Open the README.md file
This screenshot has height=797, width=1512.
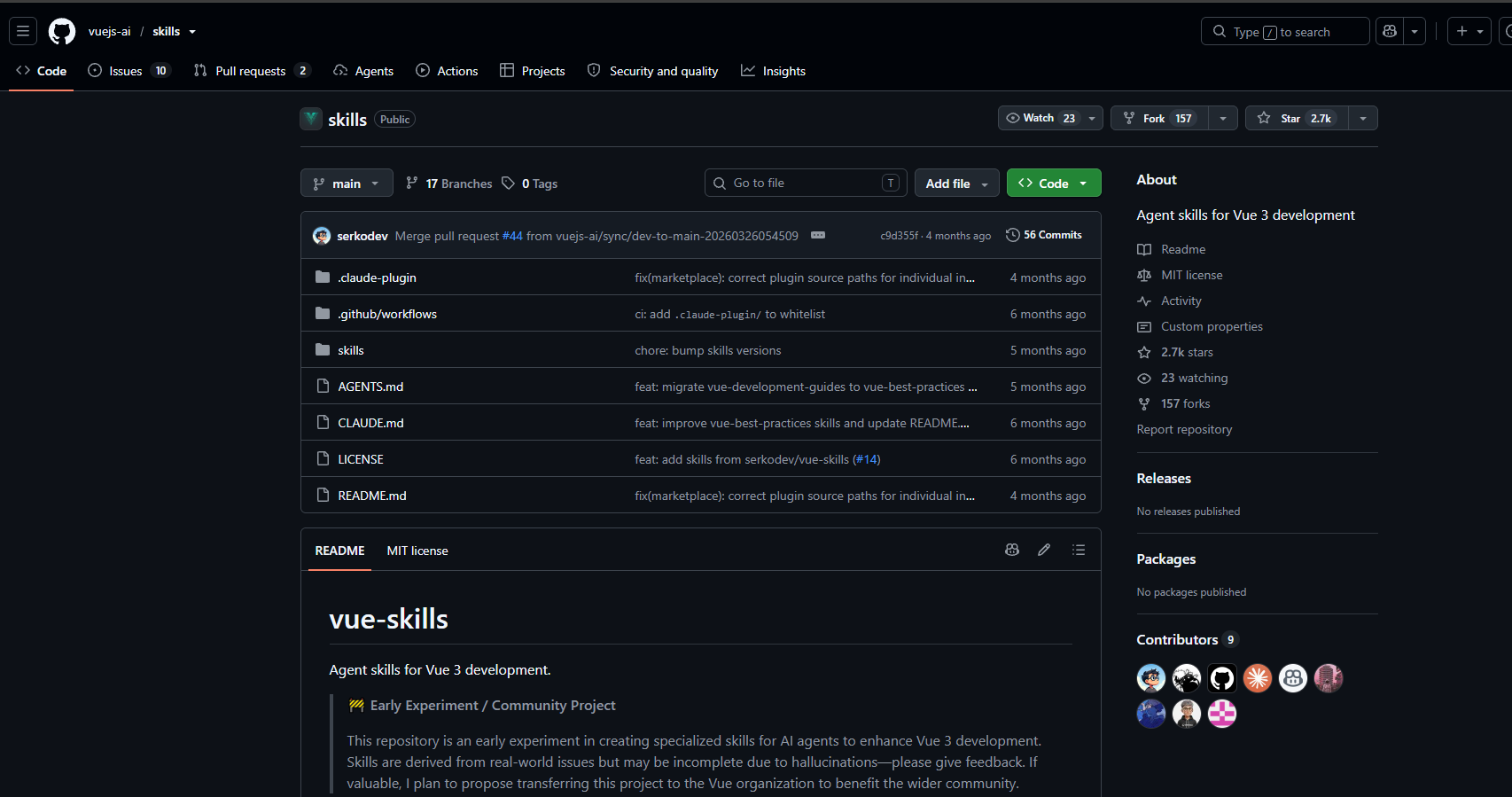click(x=372, y=496)
